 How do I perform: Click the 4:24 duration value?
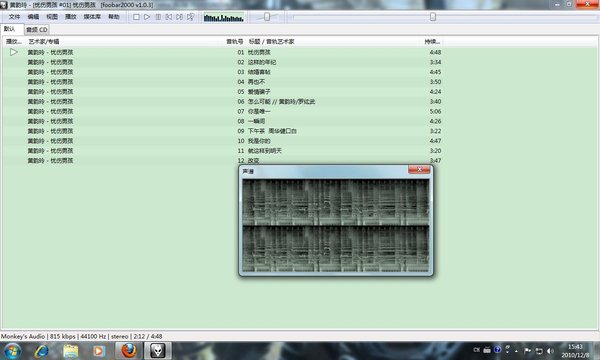coord(435,92)
